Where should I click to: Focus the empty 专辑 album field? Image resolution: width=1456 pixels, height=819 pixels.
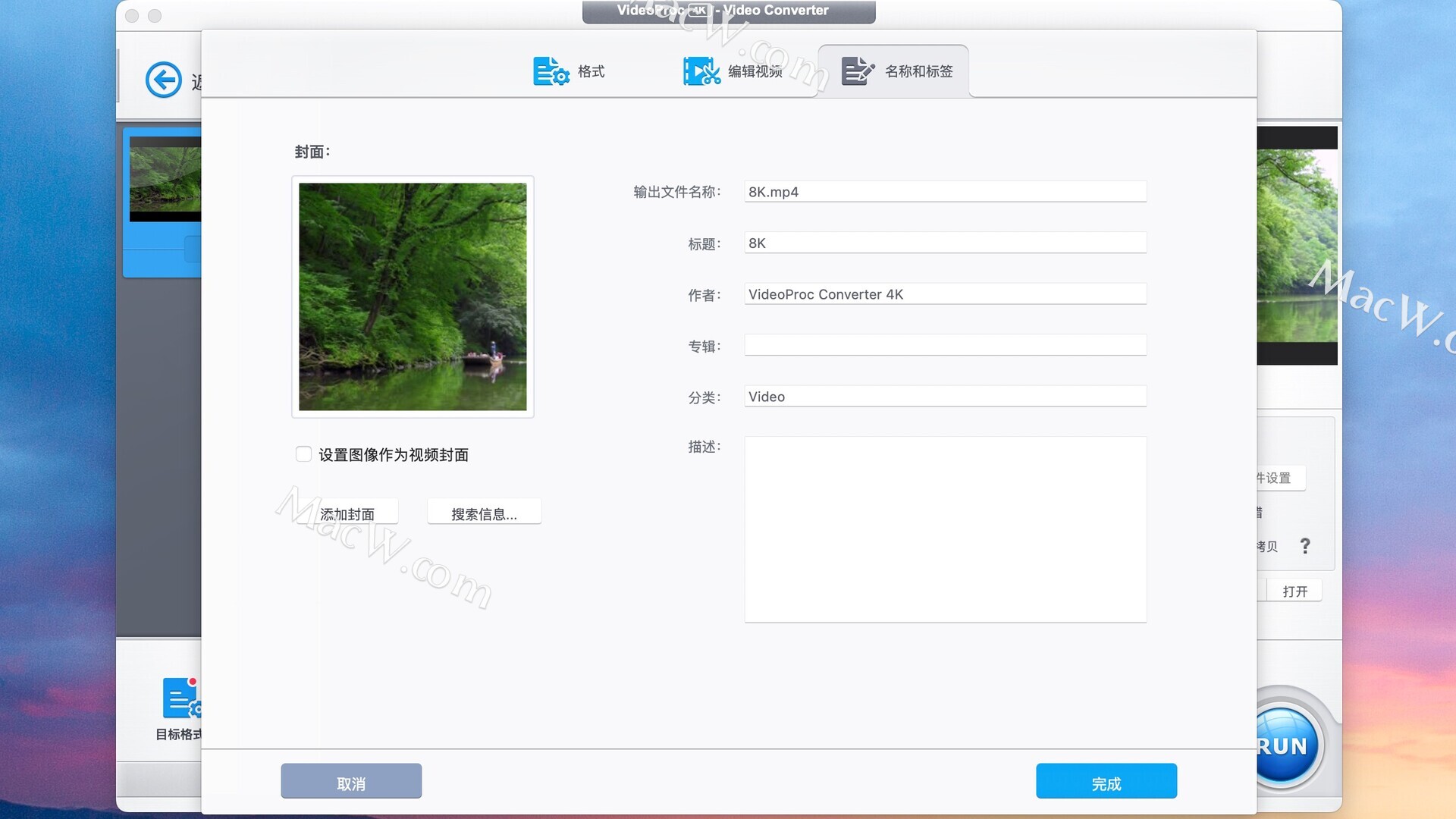945,345
